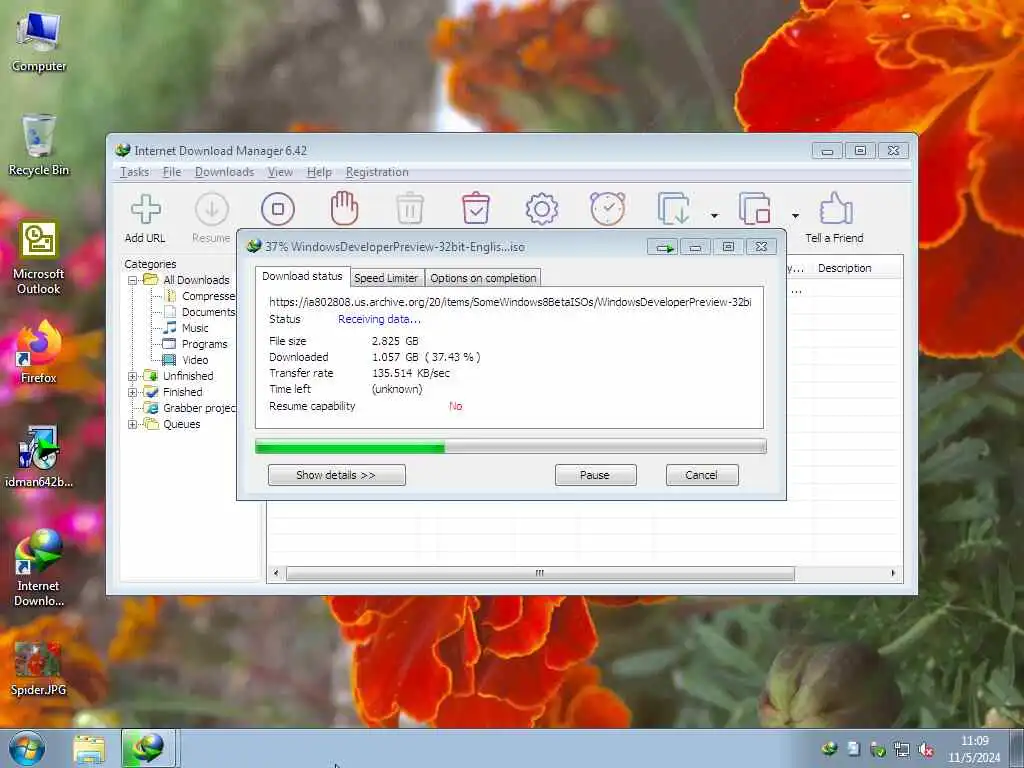
Task: Click the green-arrow button in download dialog title bar
Action: [664, 247]
